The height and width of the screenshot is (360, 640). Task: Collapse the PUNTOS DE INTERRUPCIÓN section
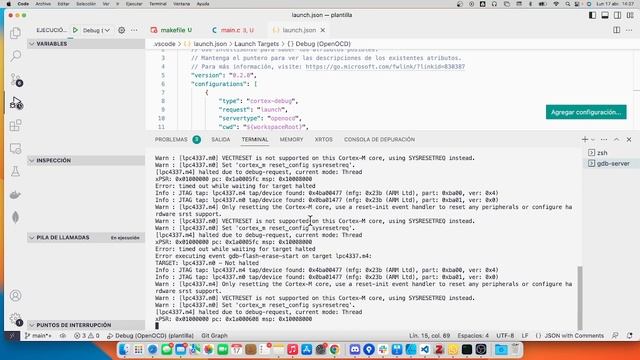pos(86,325)
